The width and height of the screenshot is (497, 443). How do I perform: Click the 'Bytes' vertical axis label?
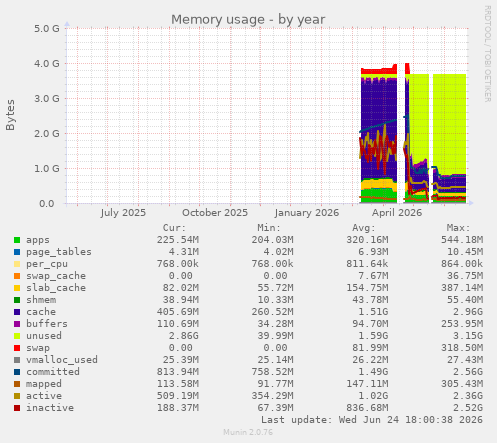pyautogui.click(x=10, y=115)
